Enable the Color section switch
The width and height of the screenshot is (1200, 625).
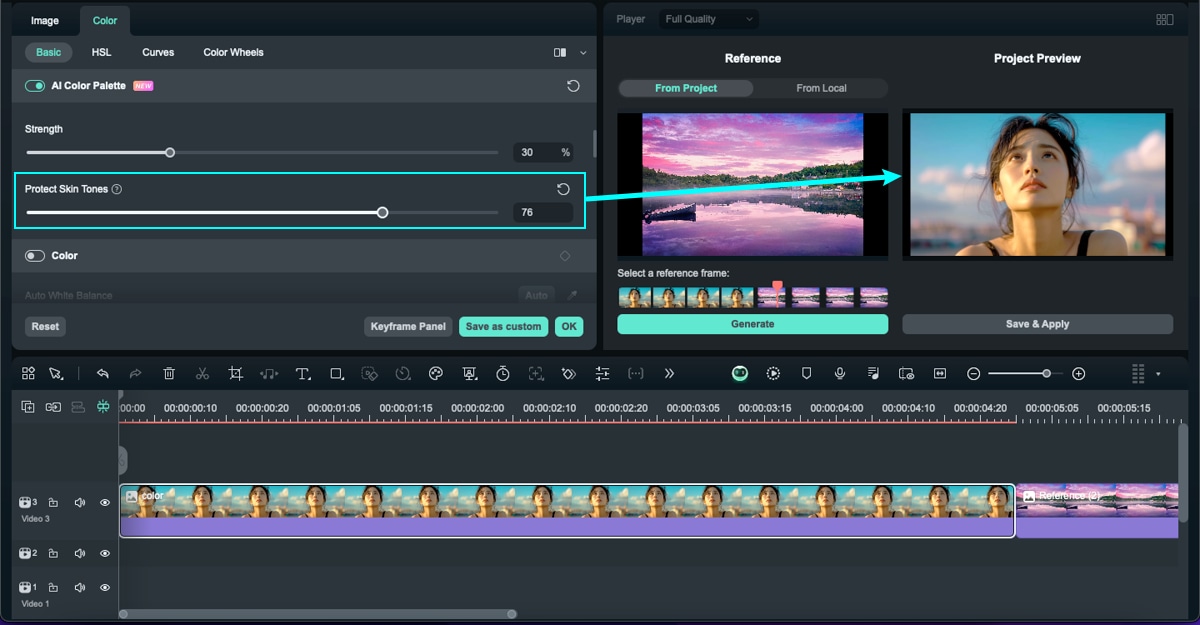click(x=35, y=256)
